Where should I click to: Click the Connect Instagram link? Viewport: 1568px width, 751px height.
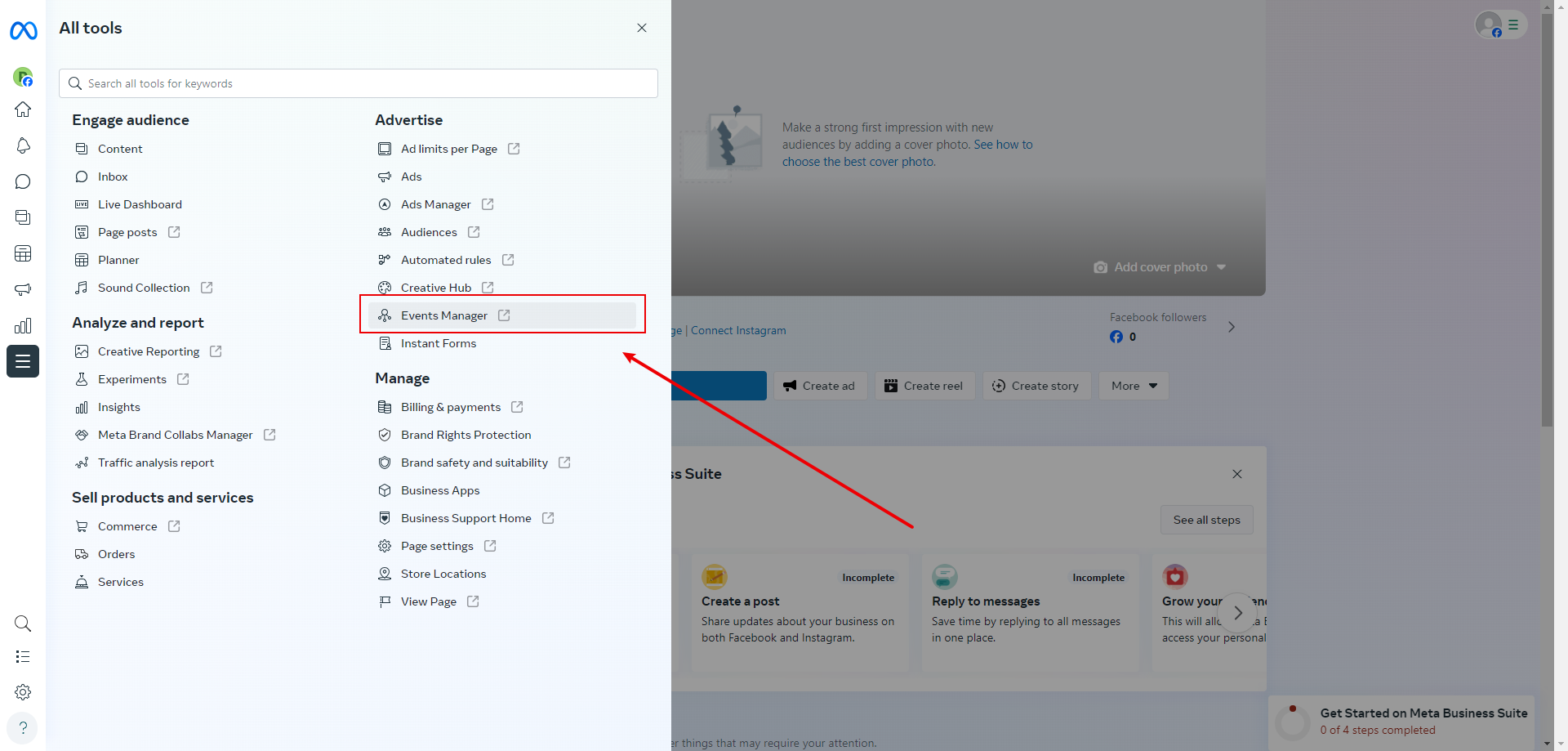tap(738, 330)
